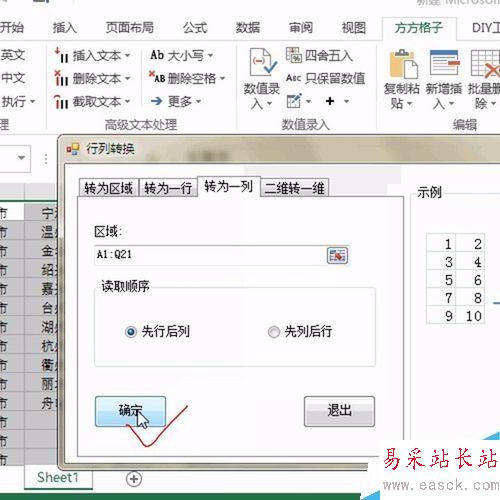
Task: Select the 只保留数值 option
Action: coord(326,79)
